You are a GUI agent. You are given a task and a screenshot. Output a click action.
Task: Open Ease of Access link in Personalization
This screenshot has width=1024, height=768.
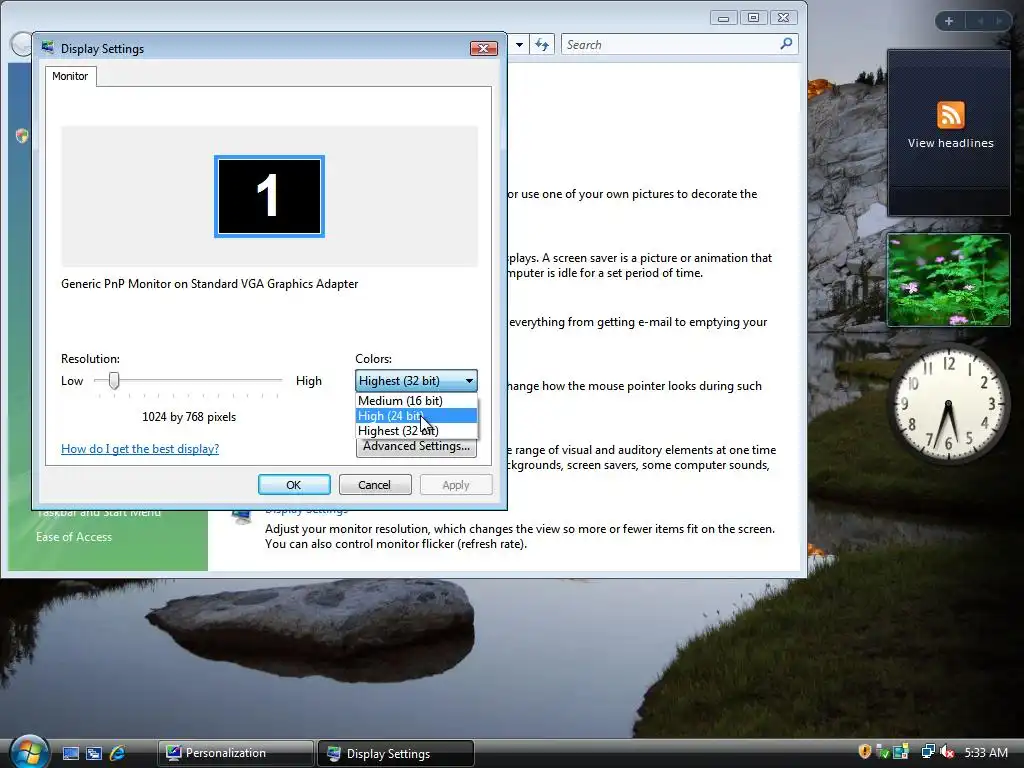(x=74, y=537)
